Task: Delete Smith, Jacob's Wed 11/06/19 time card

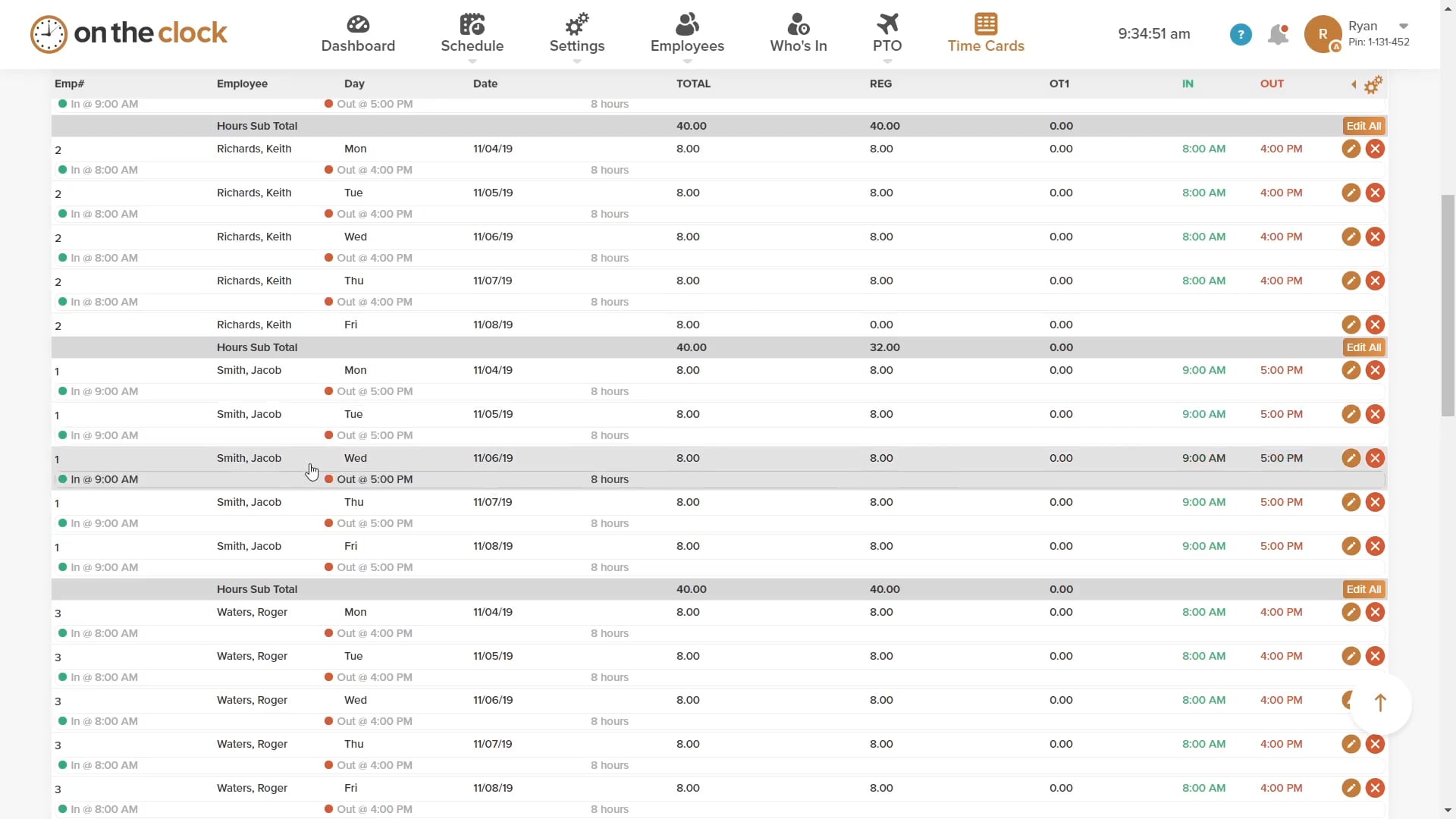Action: pos(1375,458)
